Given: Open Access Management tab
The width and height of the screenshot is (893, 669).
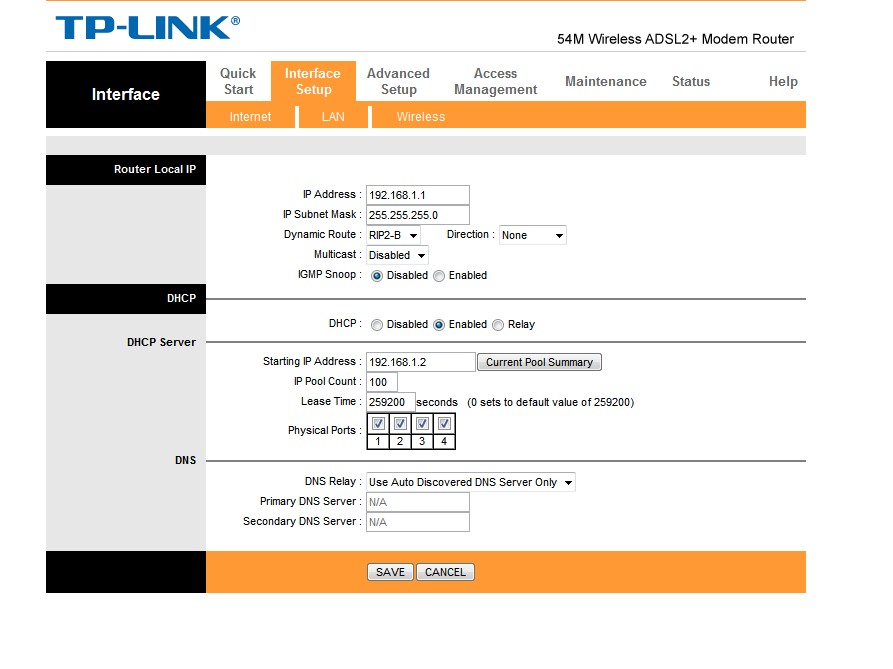Looking at the screenshot, I should [495, 81].
